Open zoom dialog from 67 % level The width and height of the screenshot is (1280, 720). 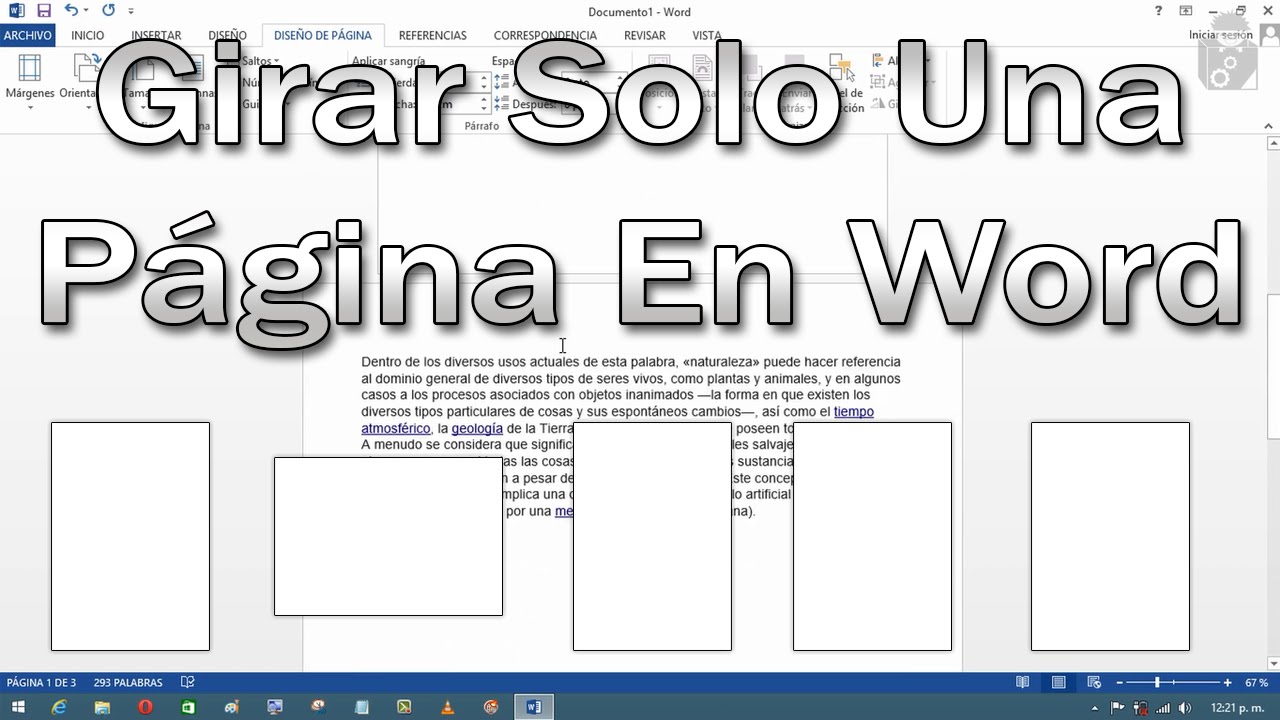[x=1256, y=683]
